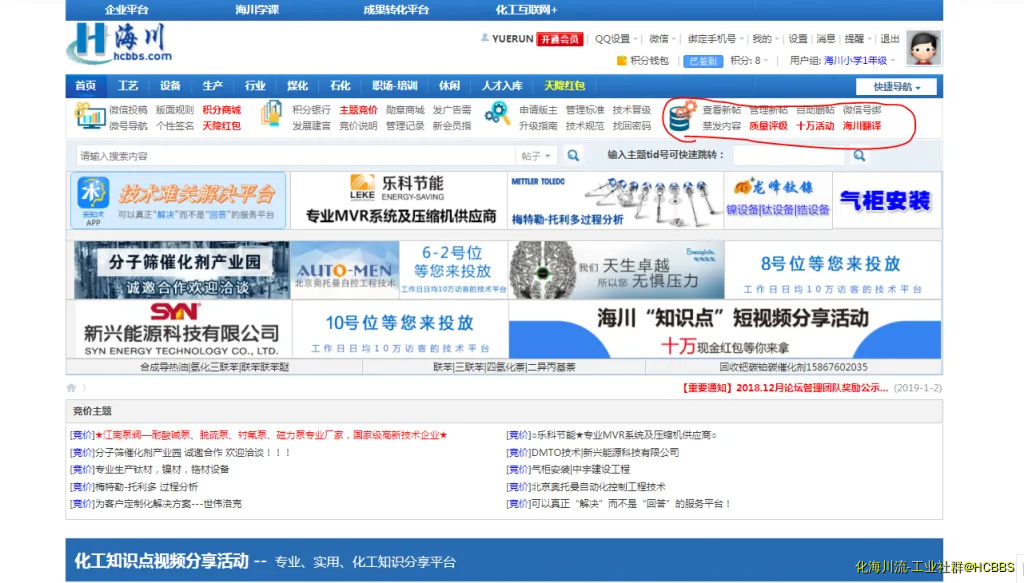This screenshot has height=583, width=1024.
Task: Open the 找回密码 link
Action: point(632,126)
